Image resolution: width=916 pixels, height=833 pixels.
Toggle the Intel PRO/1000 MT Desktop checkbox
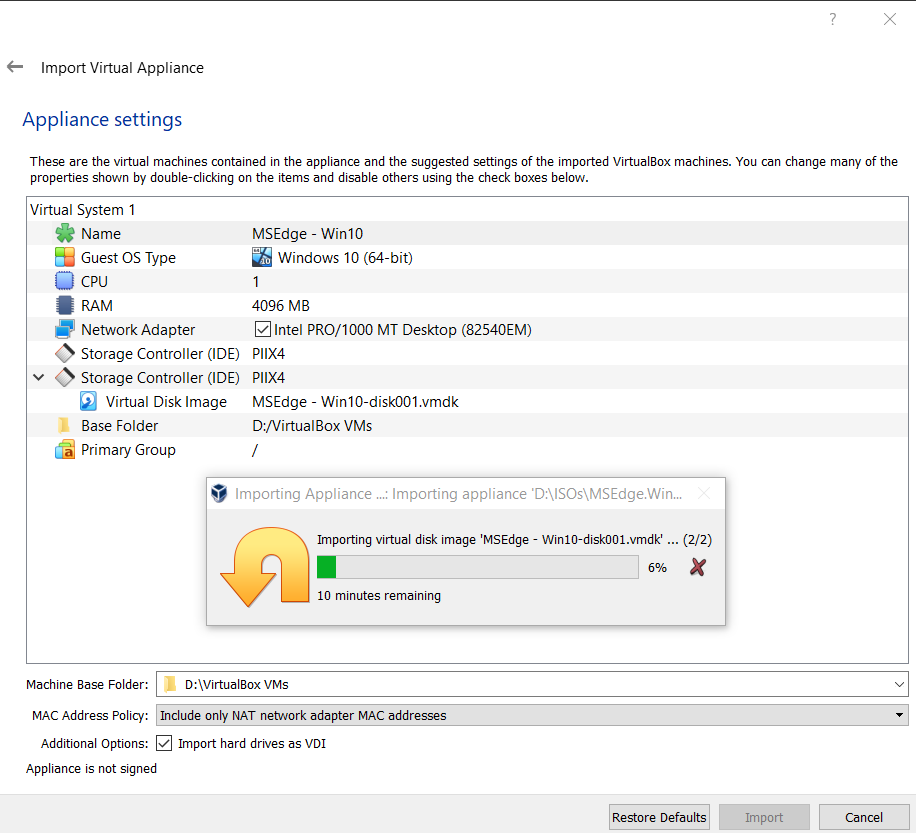pyautogui.click(x=263, y=330)
